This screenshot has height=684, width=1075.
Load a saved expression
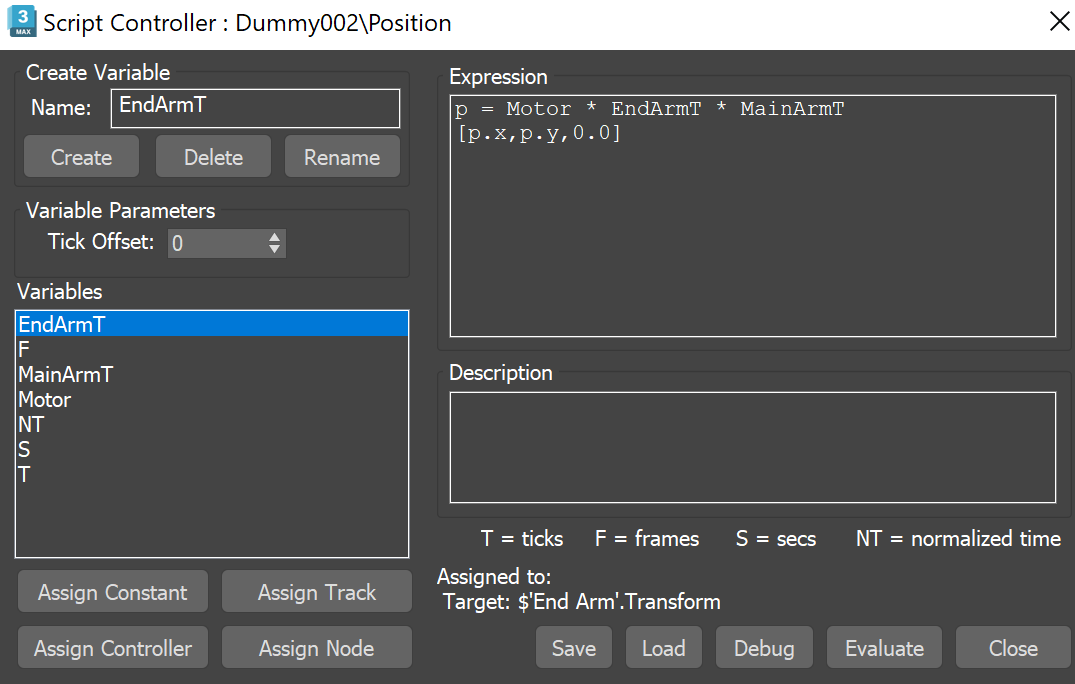click(x=663, y=647)
